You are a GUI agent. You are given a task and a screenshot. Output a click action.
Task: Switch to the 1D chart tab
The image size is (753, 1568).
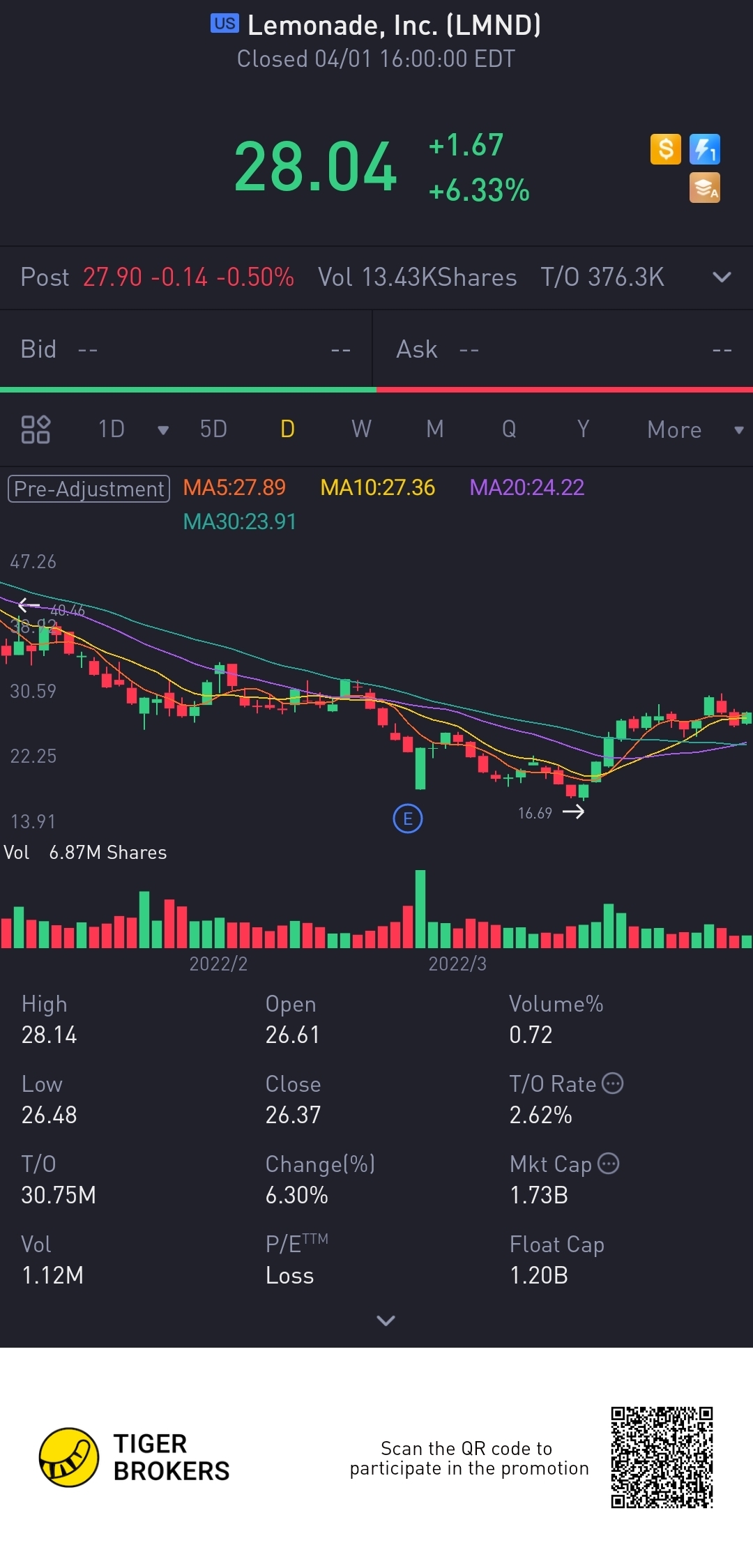112,429
